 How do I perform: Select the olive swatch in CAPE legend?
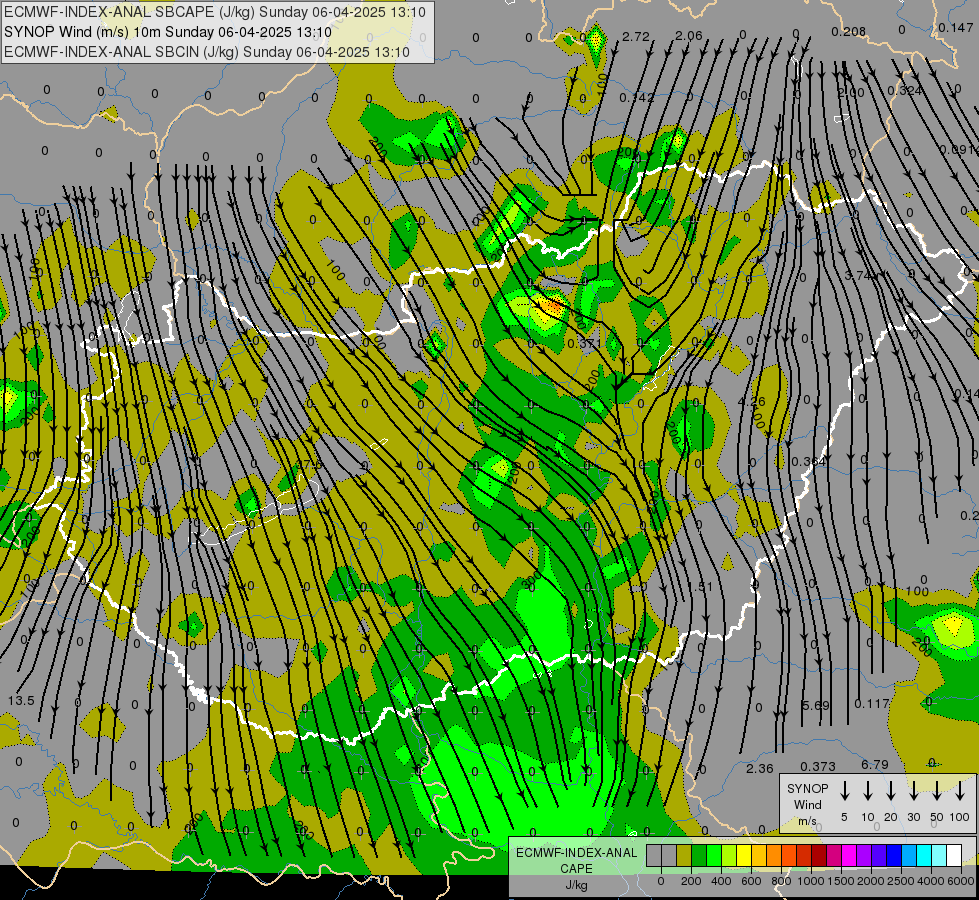pos(684,856)
